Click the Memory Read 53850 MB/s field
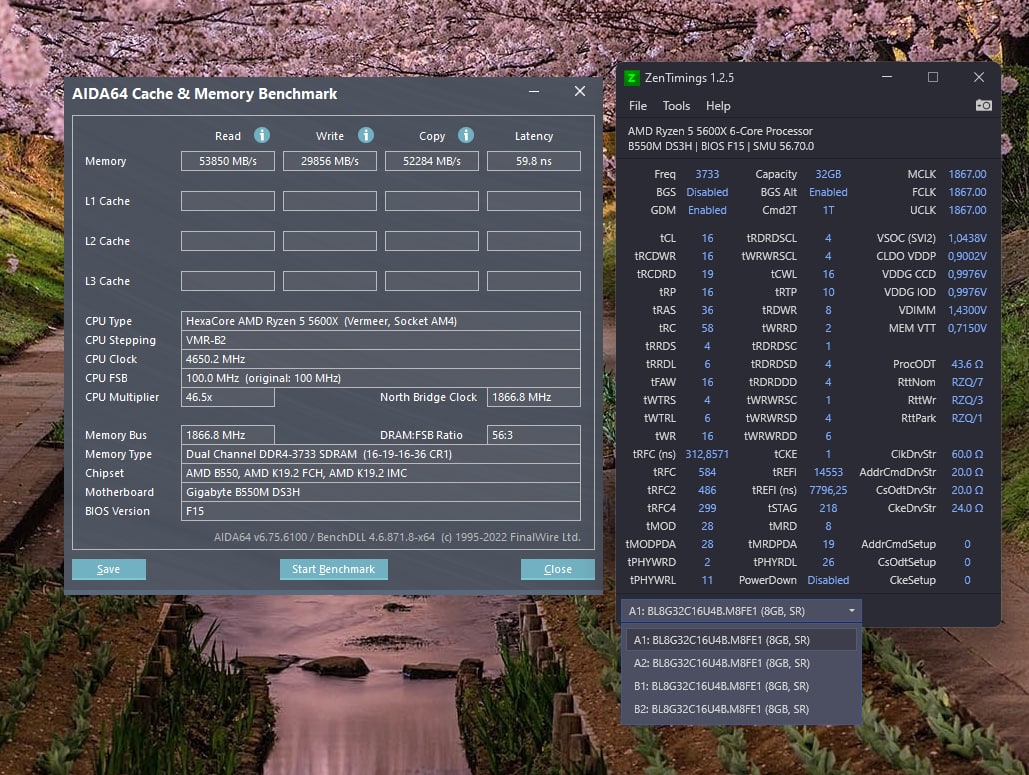Screen dimensions: 1029x775 [228, 161]
